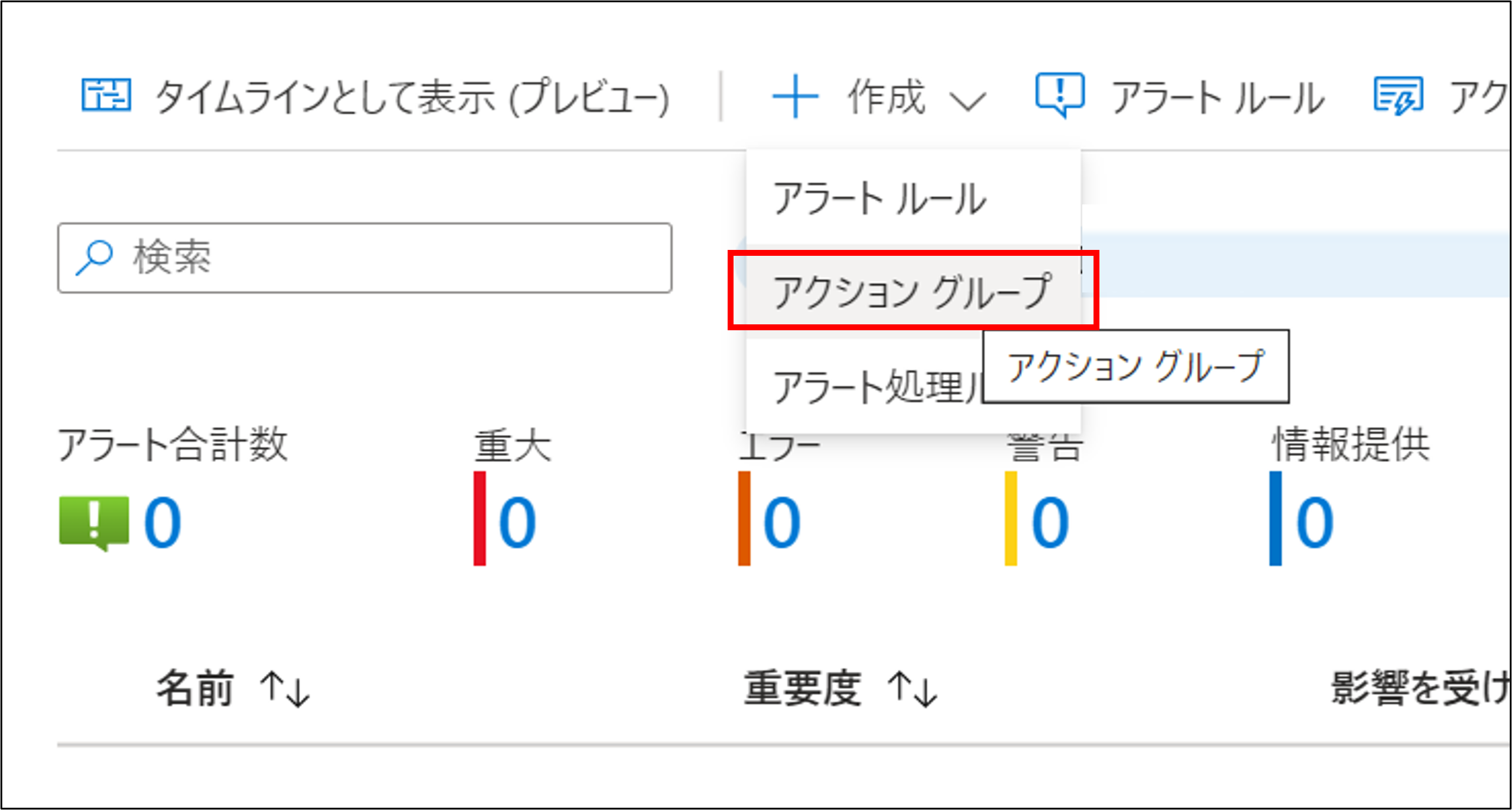Click the 情報提供 alert count zero
This screenshot has width=1512, height=810.
point(1315,522)
